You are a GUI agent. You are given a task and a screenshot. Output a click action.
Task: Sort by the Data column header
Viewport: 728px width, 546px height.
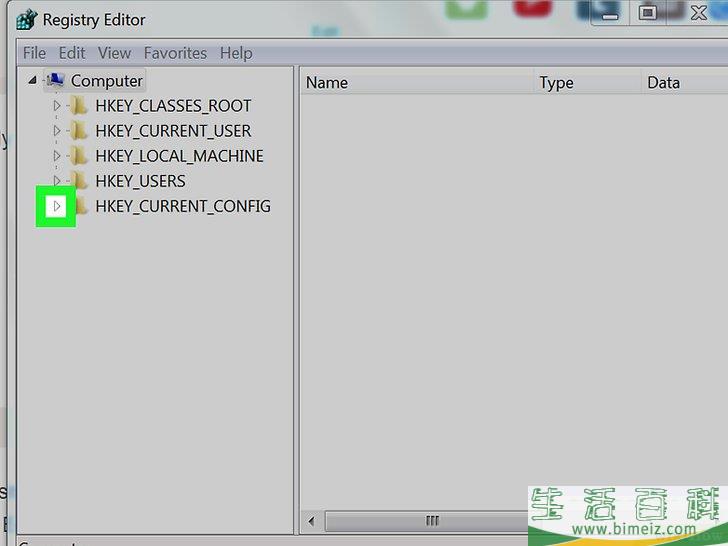pos(685,82)
